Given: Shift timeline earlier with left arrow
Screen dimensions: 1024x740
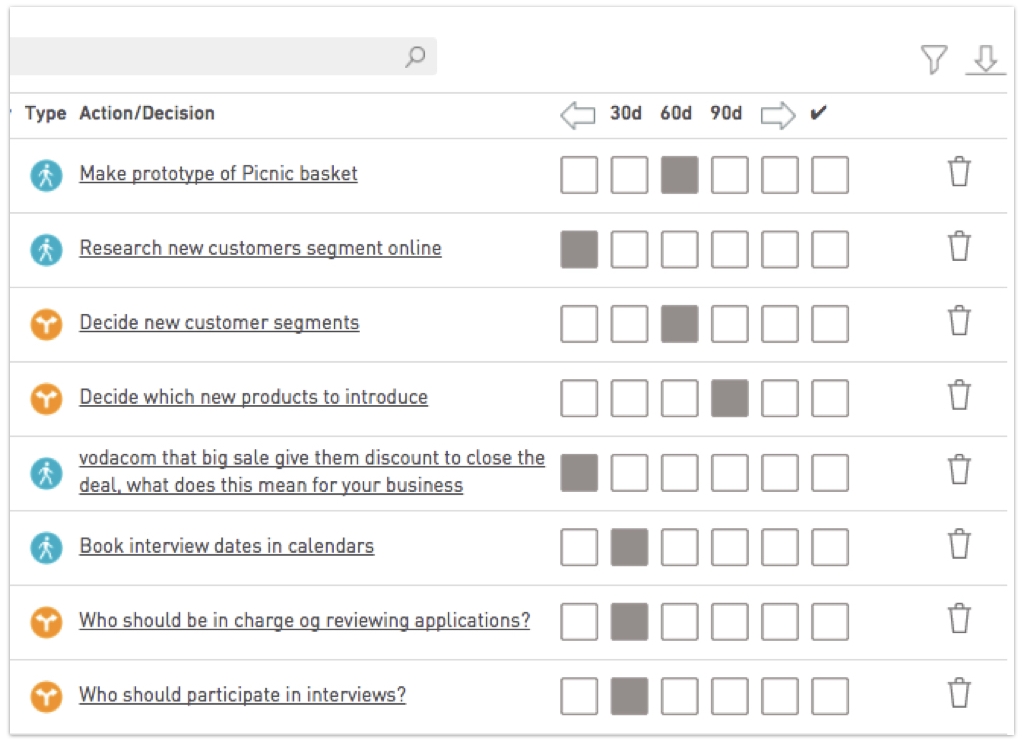Looking at the screenshot, I should [578, 115].
